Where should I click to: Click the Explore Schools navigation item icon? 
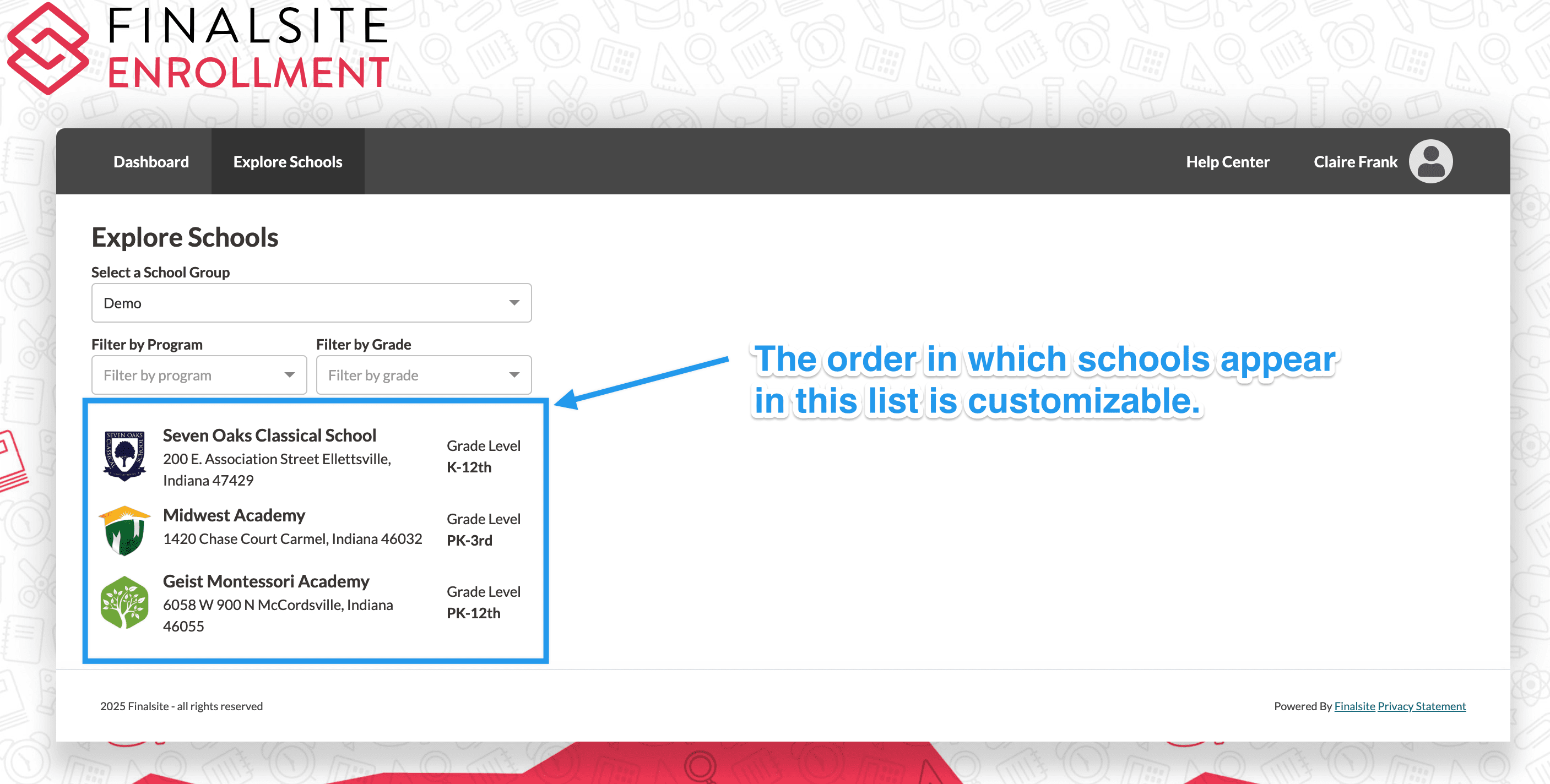click(287, 162)
